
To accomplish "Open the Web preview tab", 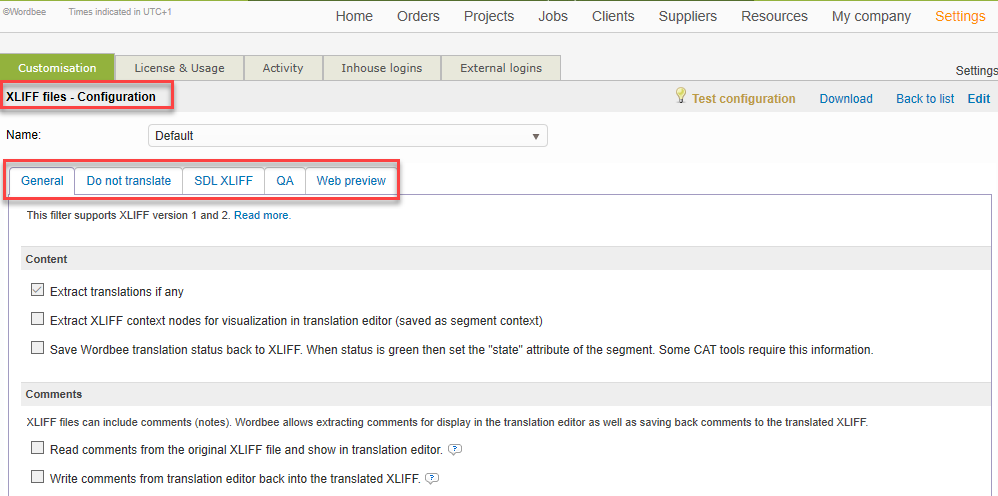I will pyautogui.click(x=351, y=181).
